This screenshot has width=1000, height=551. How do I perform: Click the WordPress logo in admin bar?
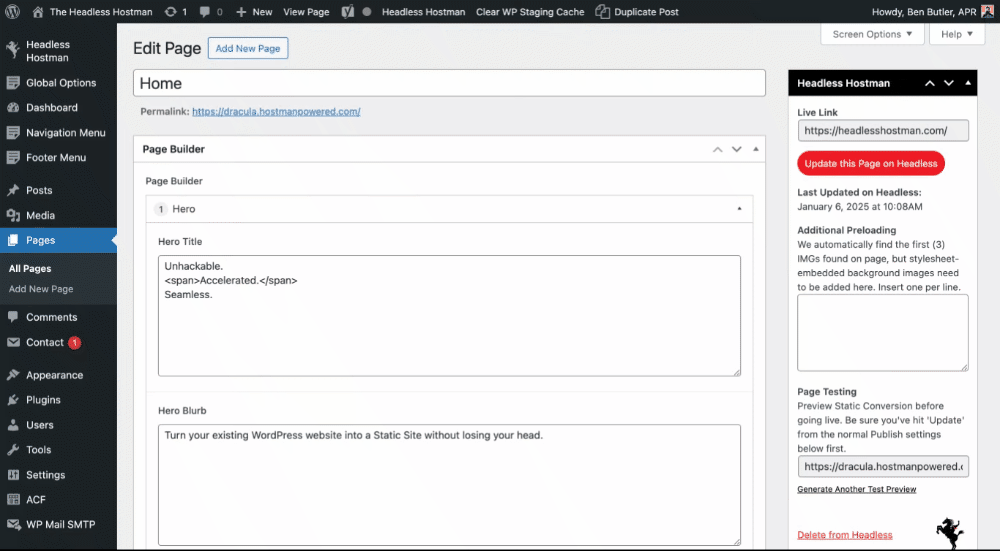tap(13, 12)
